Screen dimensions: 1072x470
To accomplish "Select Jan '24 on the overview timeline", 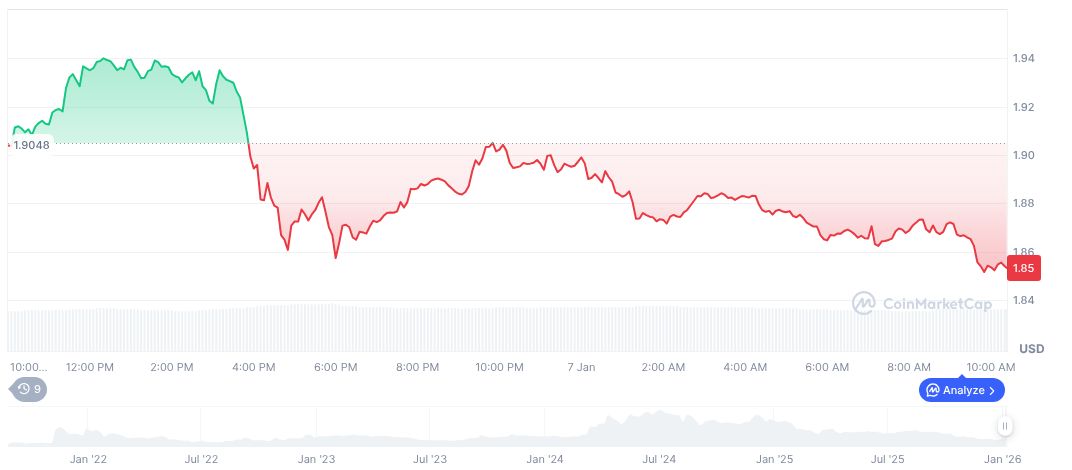I will point(545,459).
